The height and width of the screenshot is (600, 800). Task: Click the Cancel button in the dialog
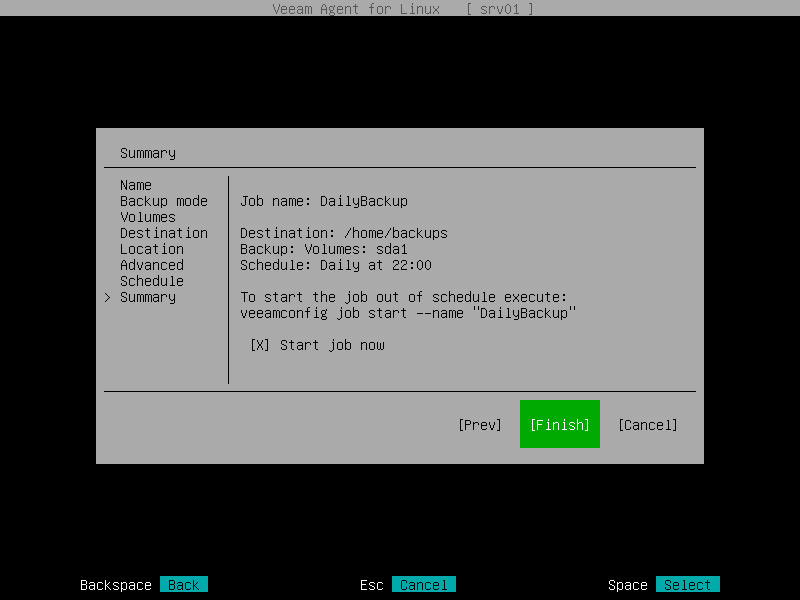pyautogui.click(x=647, y=425)
